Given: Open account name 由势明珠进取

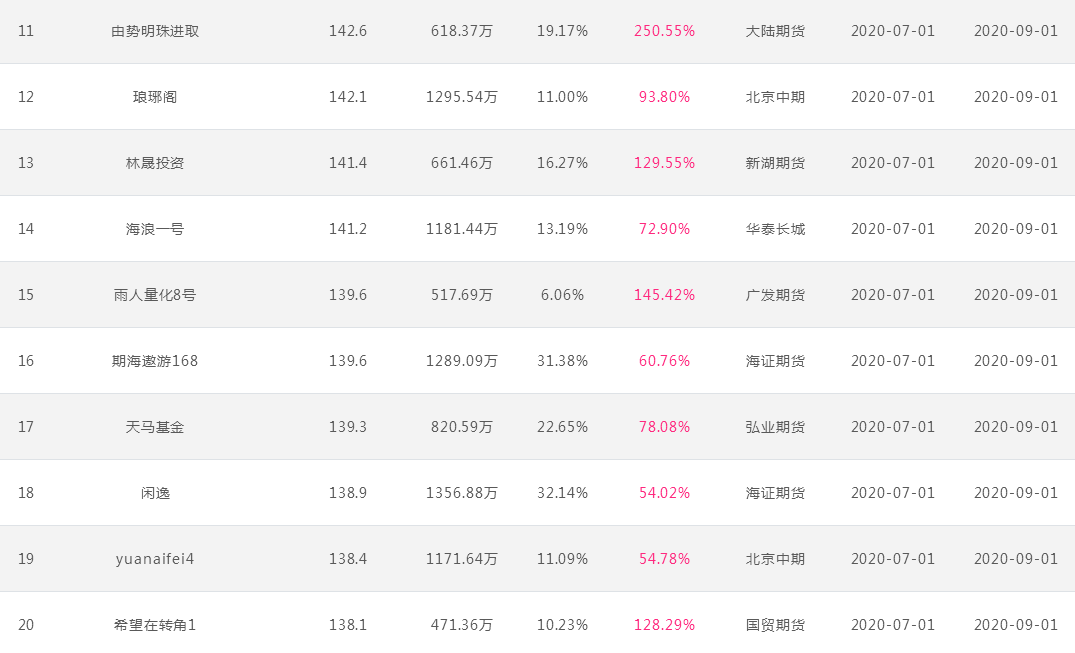Looking at the screenshot, I should pyautogui.click(x=155, y=31).
